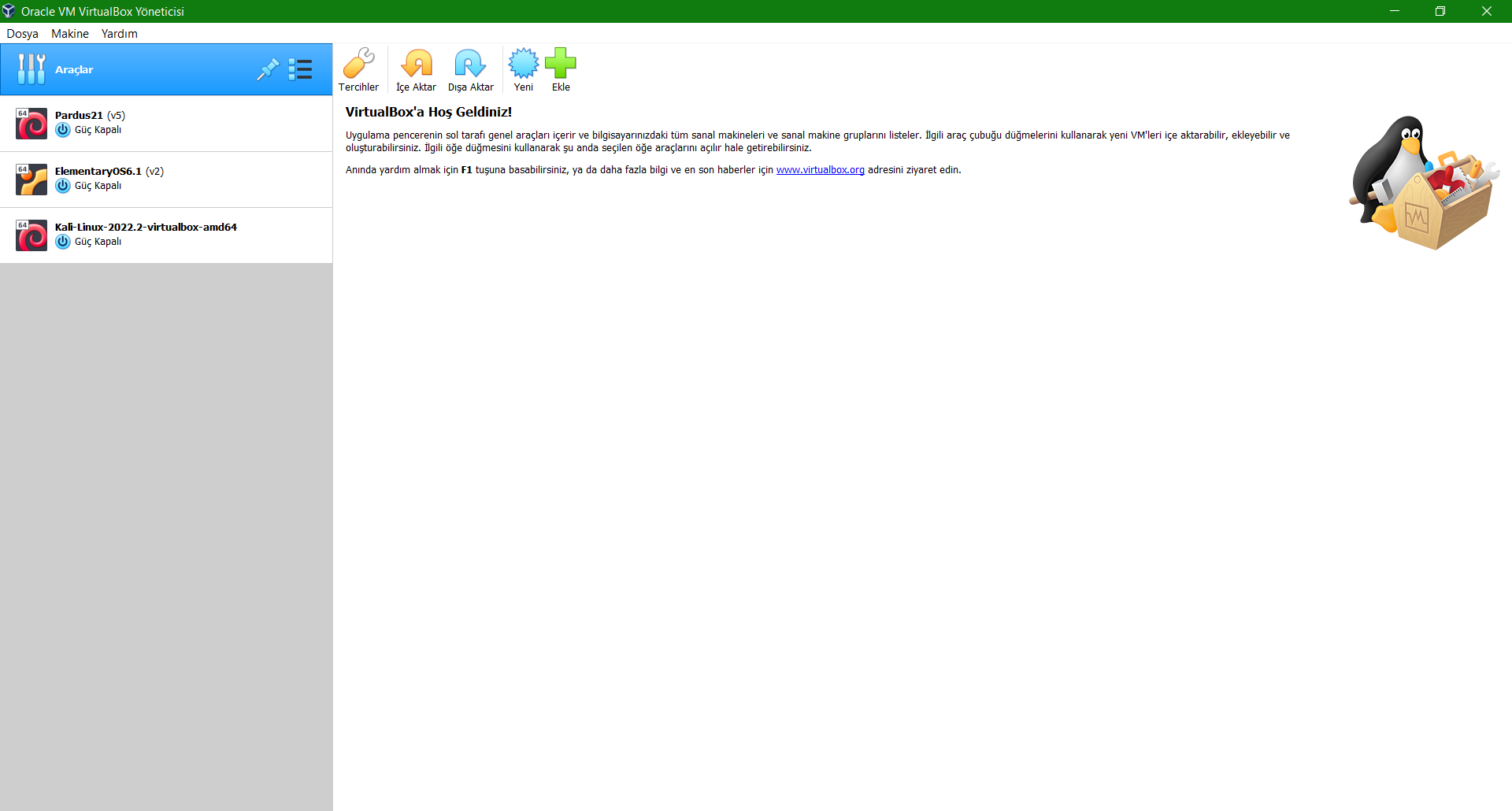The image size is (1512, 811).
Task: Select the Kali-Linux VM OS icon
Action: point(31,235)
